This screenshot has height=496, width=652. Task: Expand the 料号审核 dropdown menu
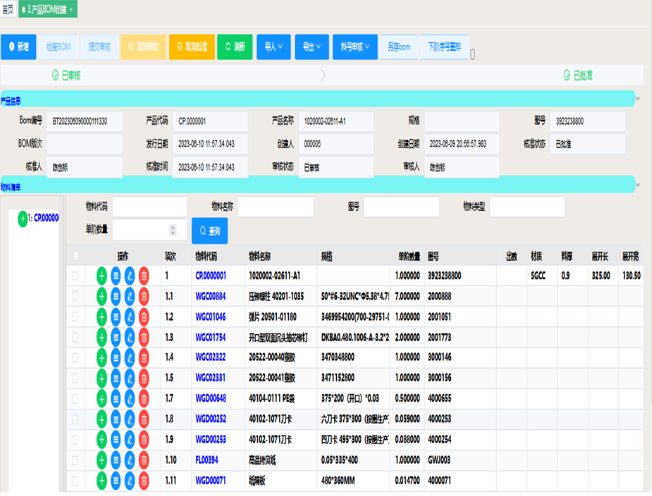pos(354,46)
